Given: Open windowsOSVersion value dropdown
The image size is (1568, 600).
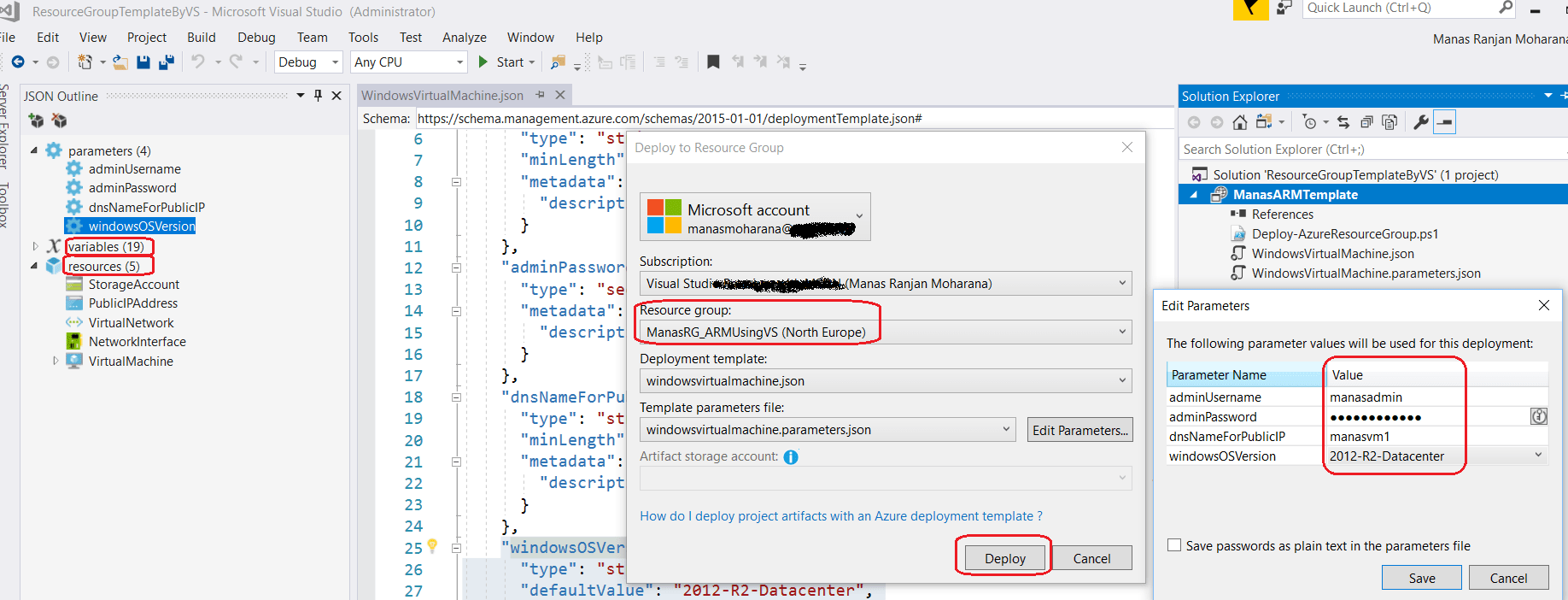Looking at the screenshot, I should 1538,456.
